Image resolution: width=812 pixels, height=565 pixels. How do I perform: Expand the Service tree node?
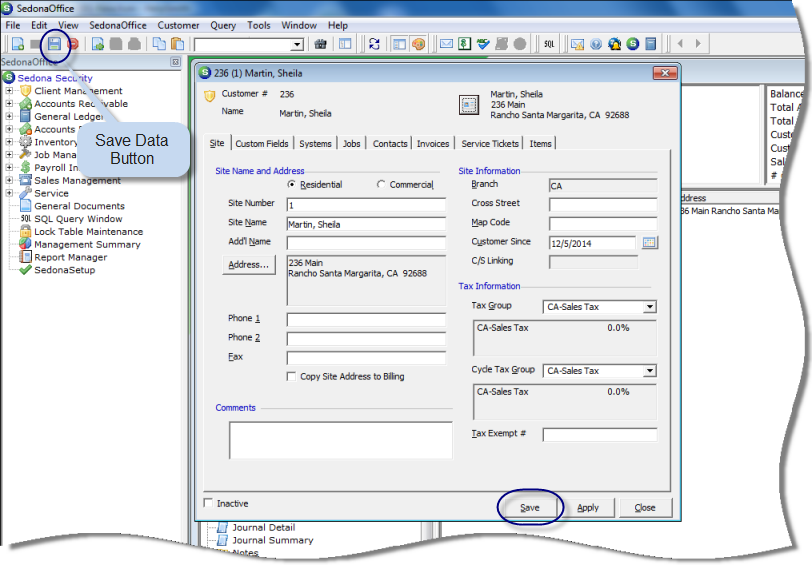(x=9, y=193)
